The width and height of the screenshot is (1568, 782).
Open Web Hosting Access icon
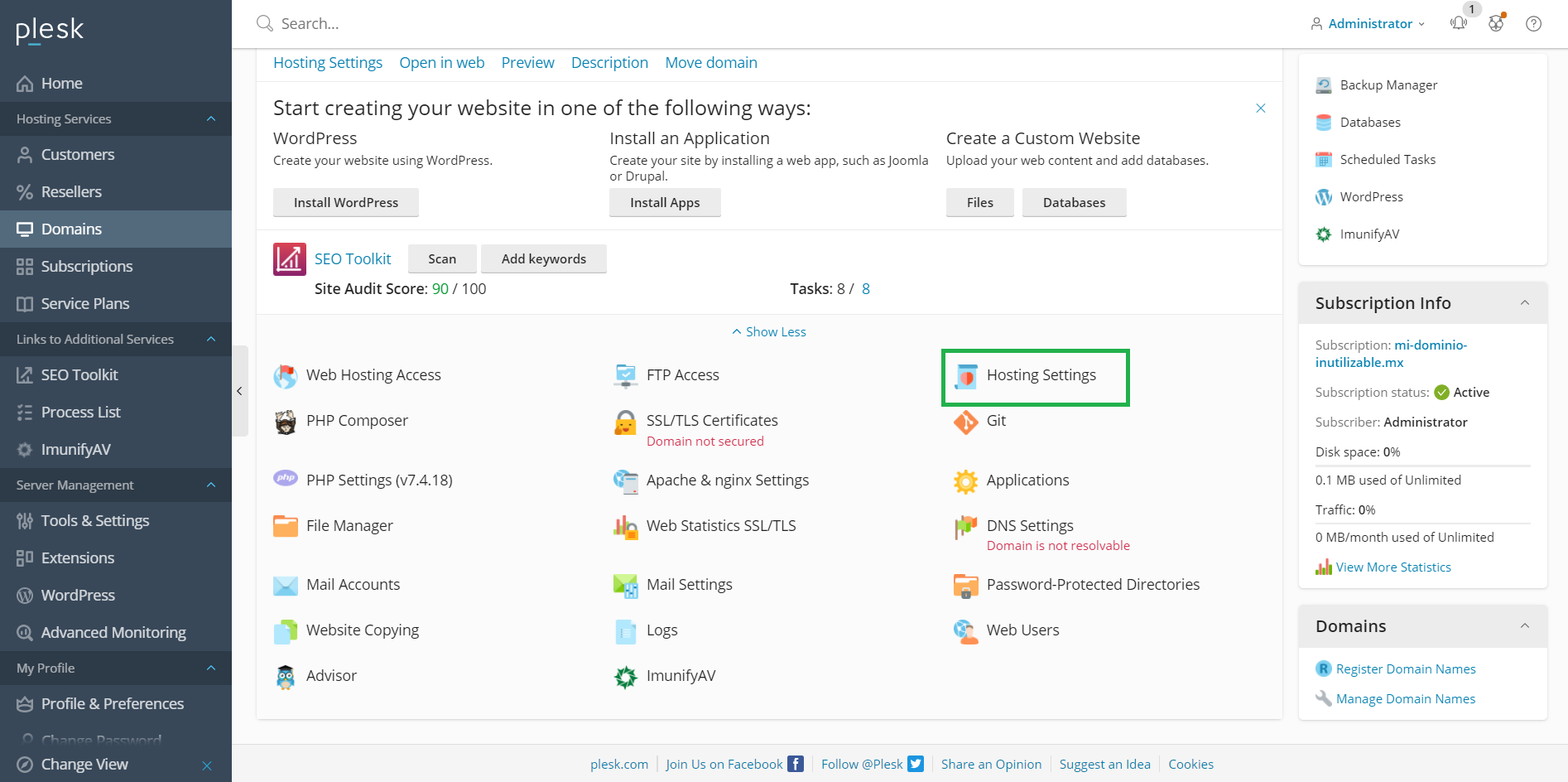pos(286,376)
